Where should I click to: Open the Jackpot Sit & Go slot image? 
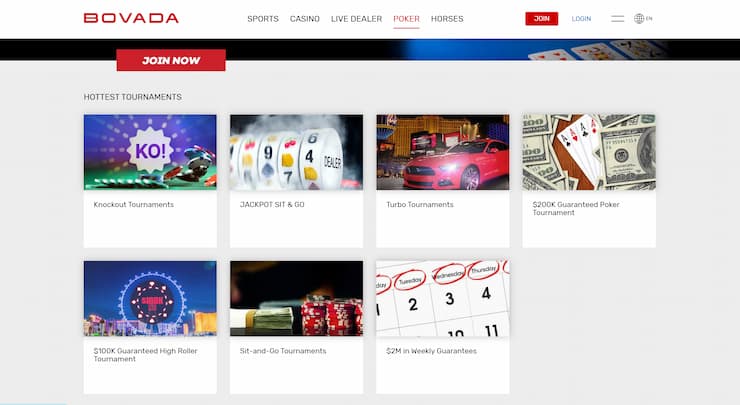click(296, 152)
